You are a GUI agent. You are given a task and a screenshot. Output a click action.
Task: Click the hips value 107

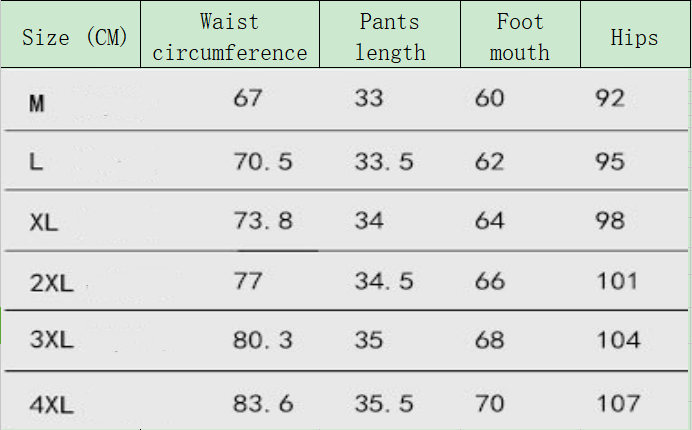[617, 404]
